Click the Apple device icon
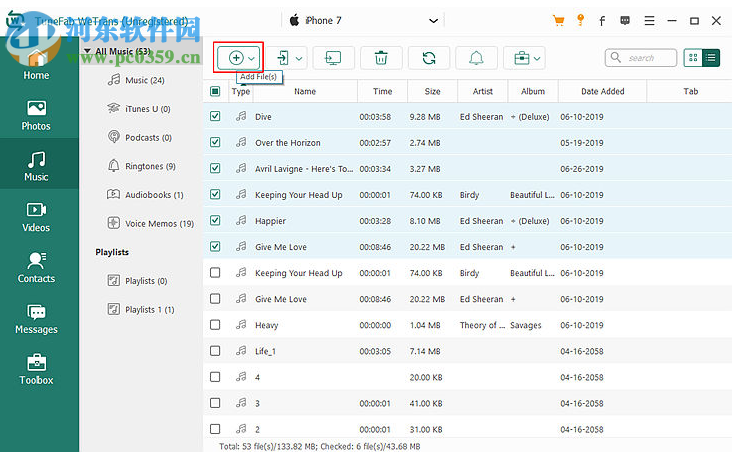Image resolution: width=733 pixels, height=458 pixels. [x=295, y=20]
